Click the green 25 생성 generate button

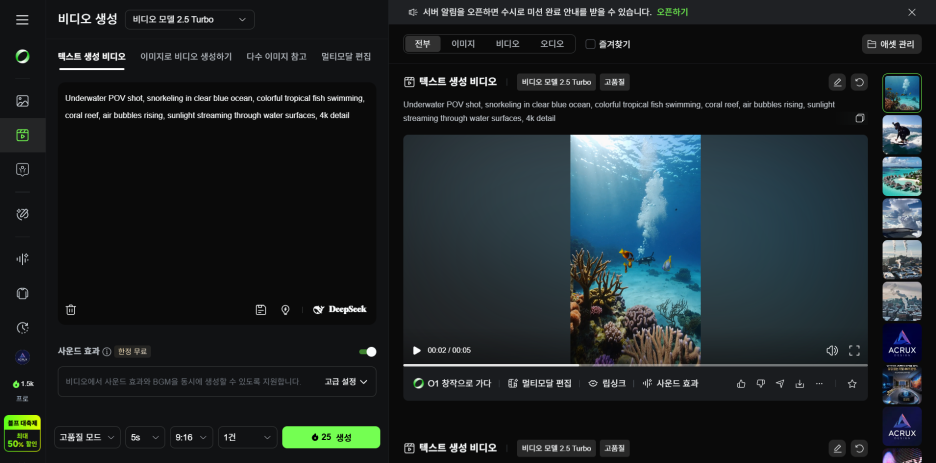pyautogui.click(x=331, y=437)
